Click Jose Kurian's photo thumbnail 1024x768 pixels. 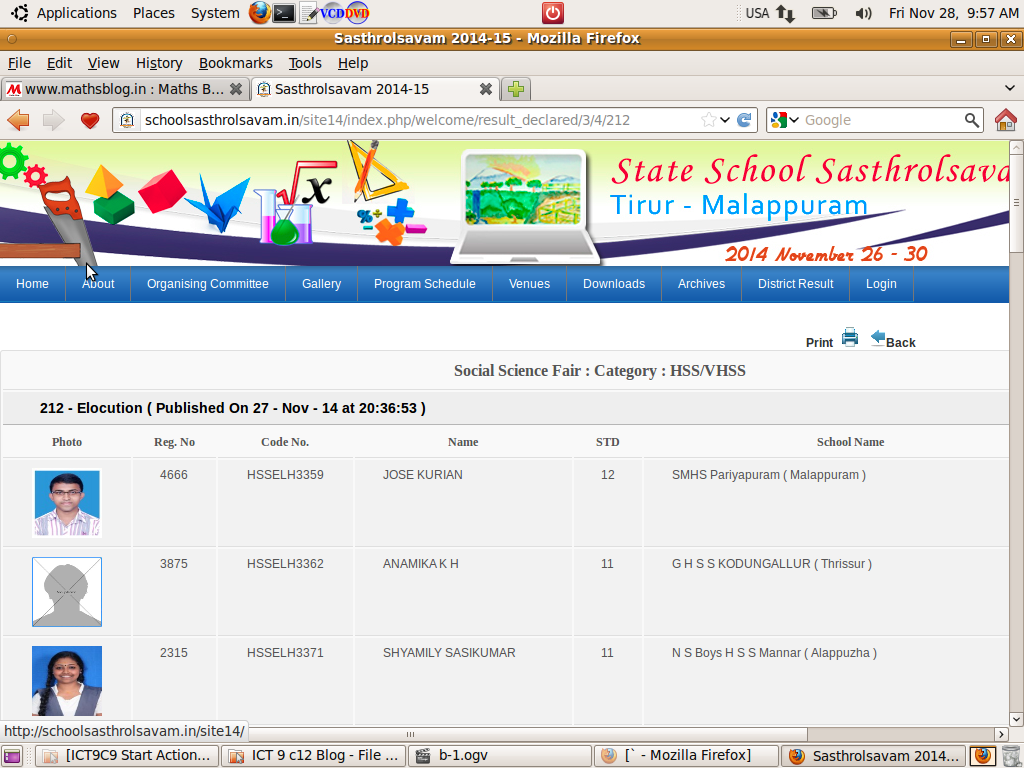click(x=67, y=503)
